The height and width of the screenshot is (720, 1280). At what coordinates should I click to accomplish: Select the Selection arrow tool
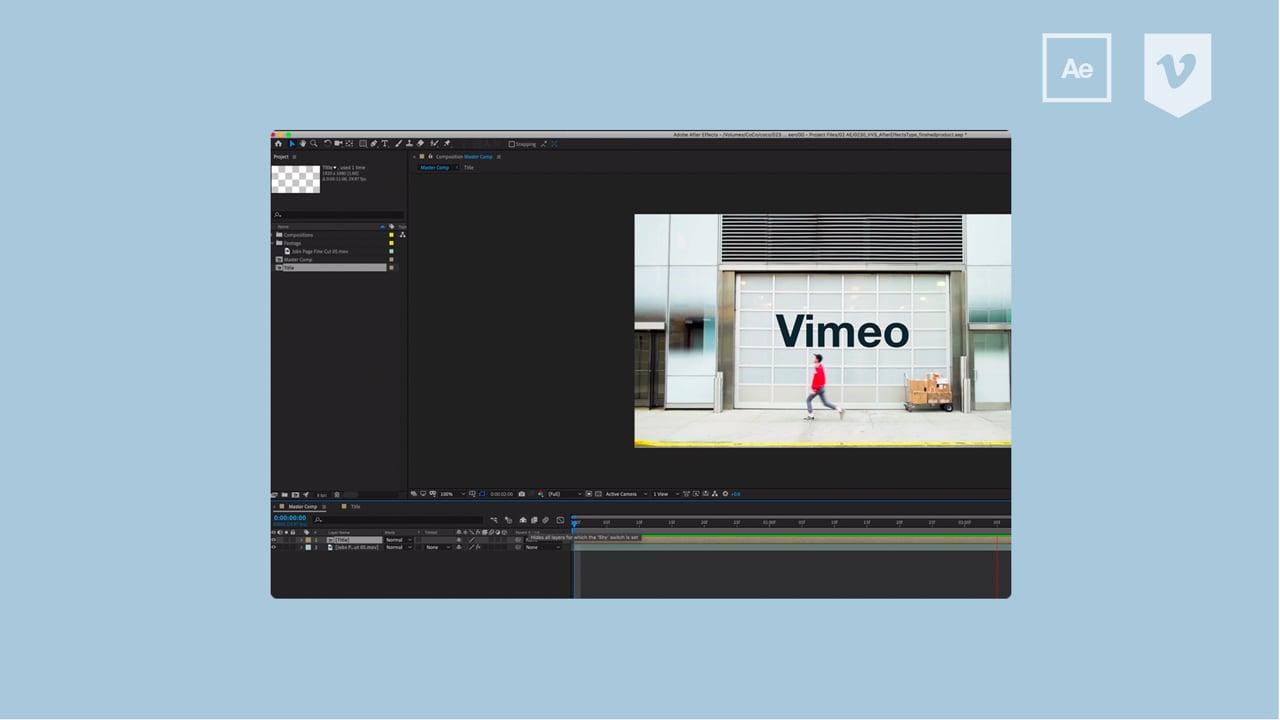click(292, 144)
